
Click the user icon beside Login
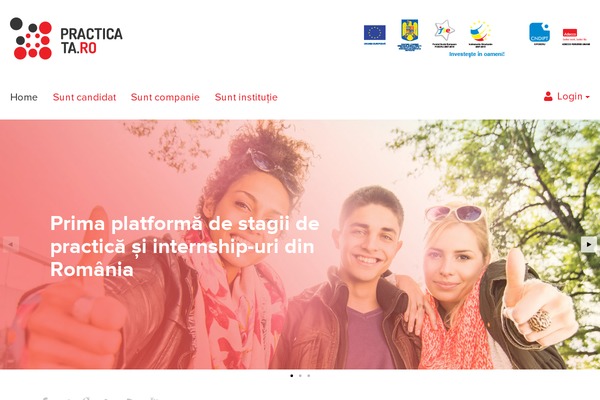548,96
